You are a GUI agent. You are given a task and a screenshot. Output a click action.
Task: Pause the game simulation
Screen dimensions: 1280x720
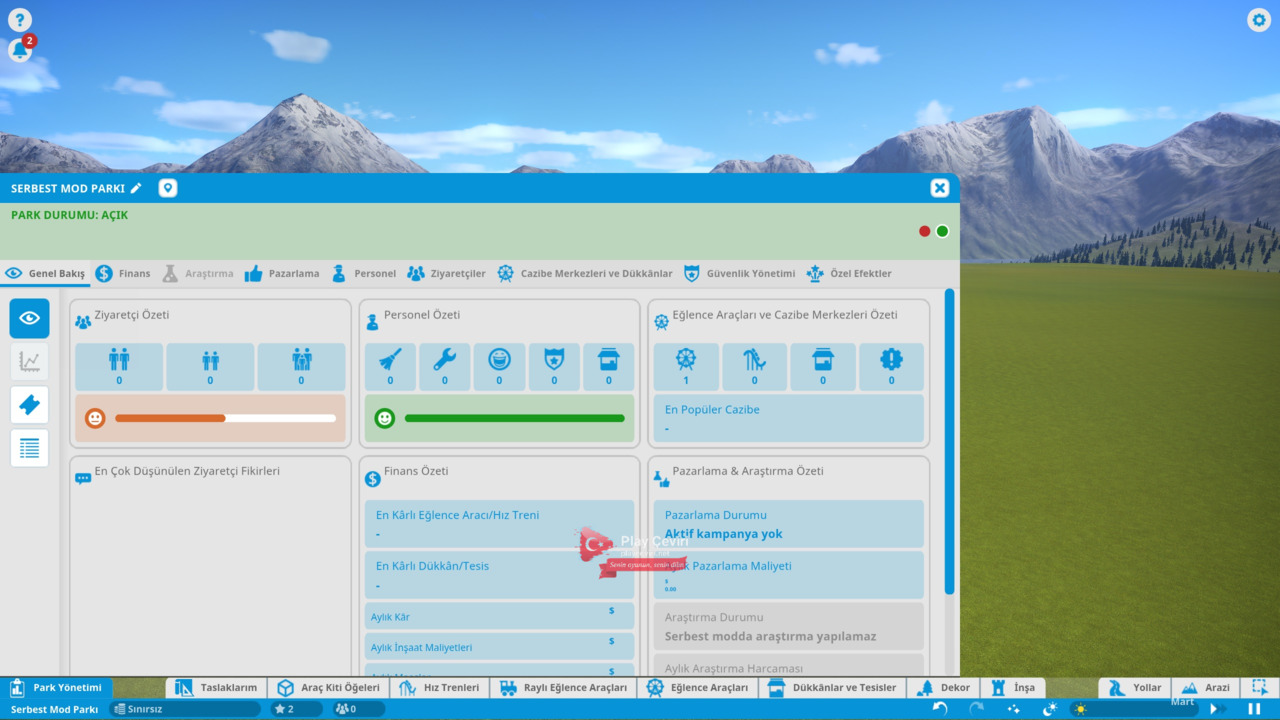click(x=1254, y=708)
